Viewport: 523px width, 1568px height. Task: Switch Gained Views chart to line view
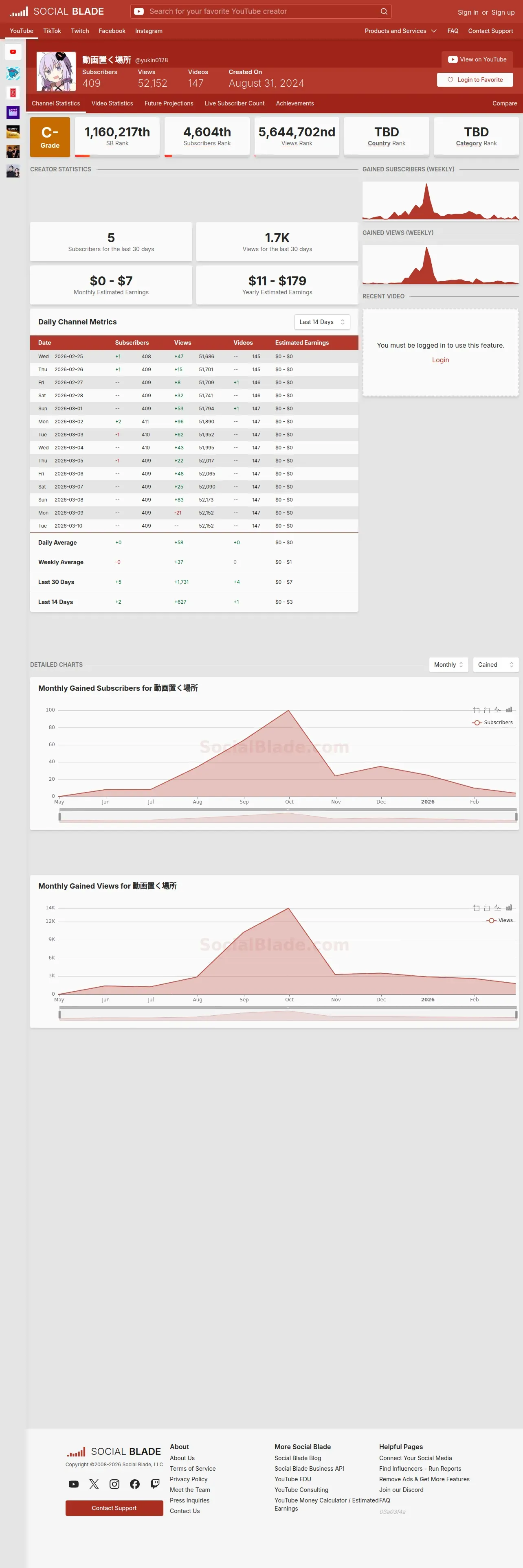coord(497,908)
